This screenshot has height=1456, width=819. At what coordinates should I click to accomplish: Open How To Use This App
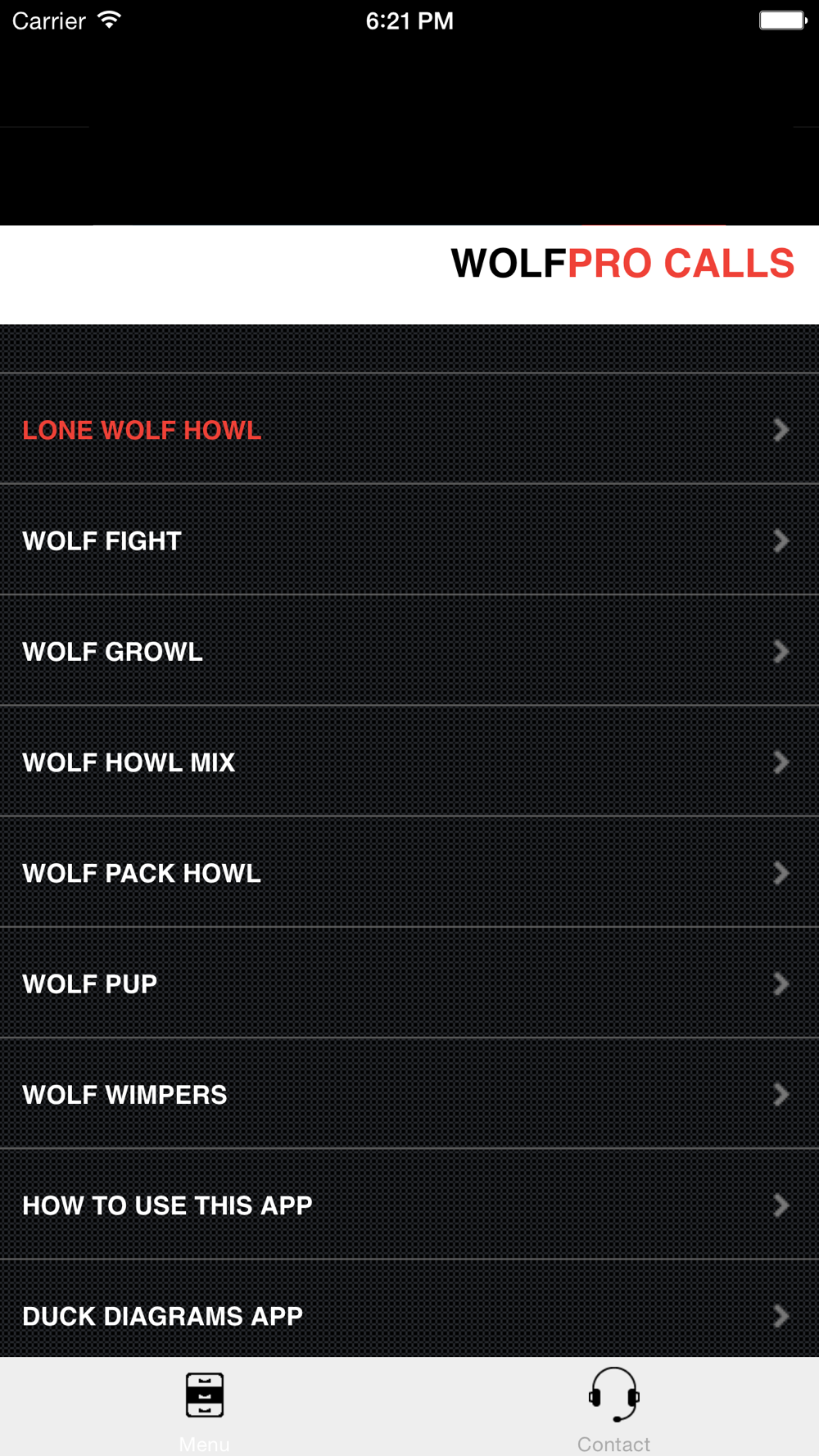pyautogui.click(x=409, y=1205)
